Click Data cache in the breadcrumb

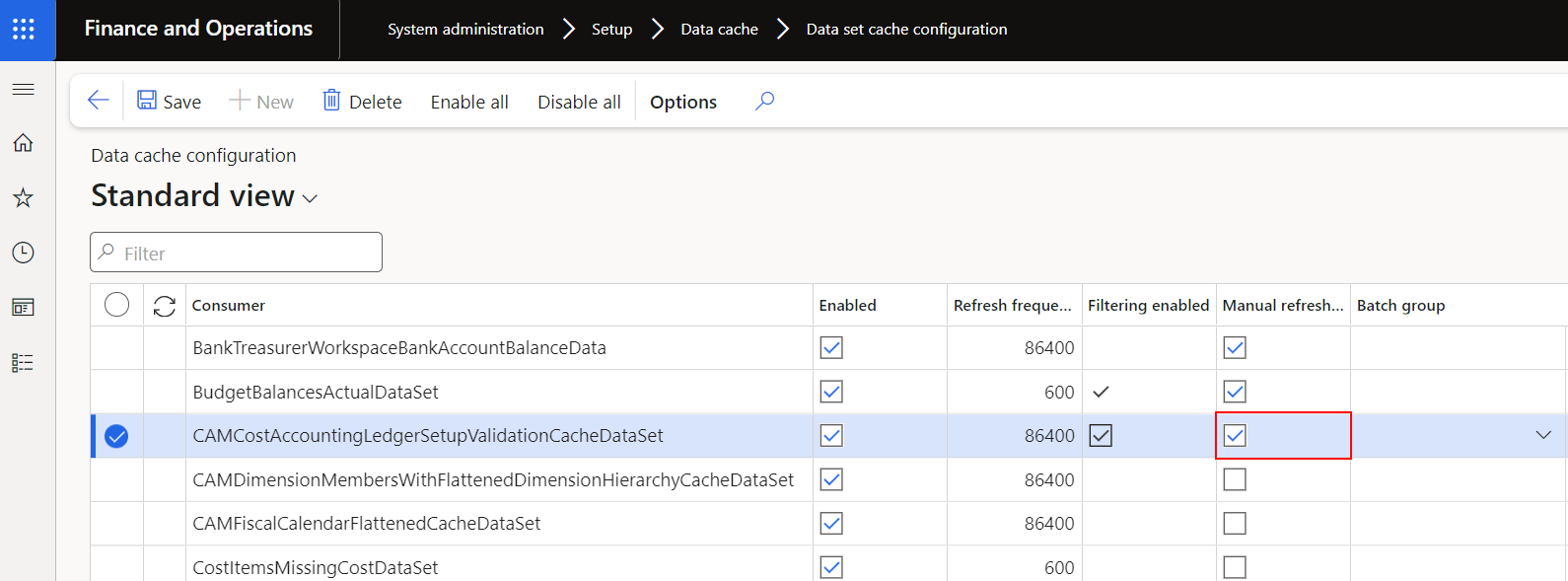coord(719,30)
